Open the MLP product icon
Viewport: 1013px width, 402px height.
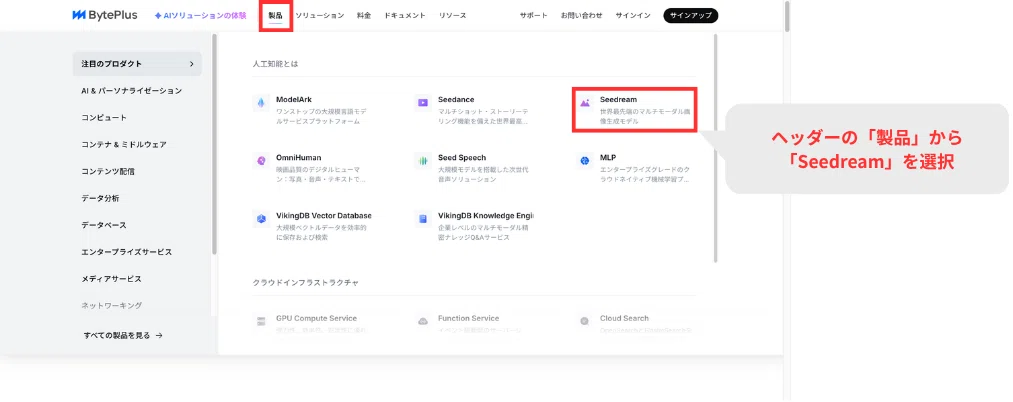tap(585, 161)
